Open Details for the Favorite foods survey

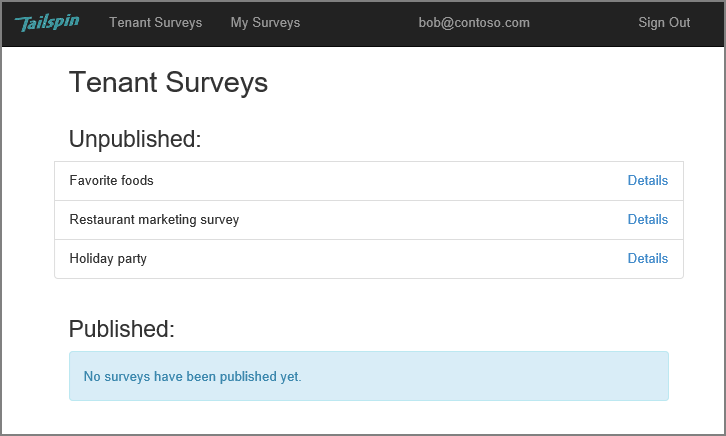pyautogui.click(x=647, y=181)
